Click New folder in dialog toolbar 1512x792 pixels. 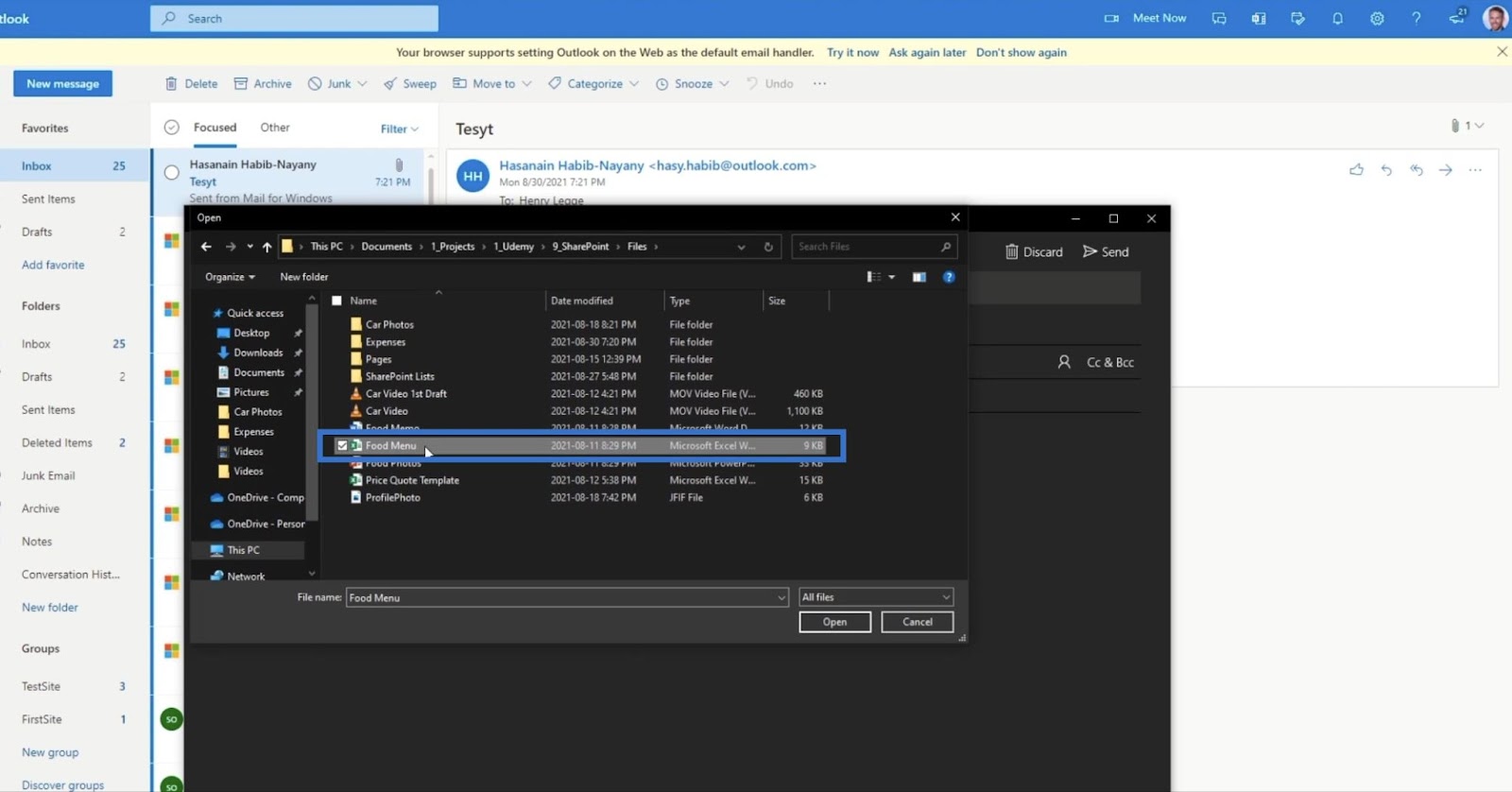tap(304, 277)
